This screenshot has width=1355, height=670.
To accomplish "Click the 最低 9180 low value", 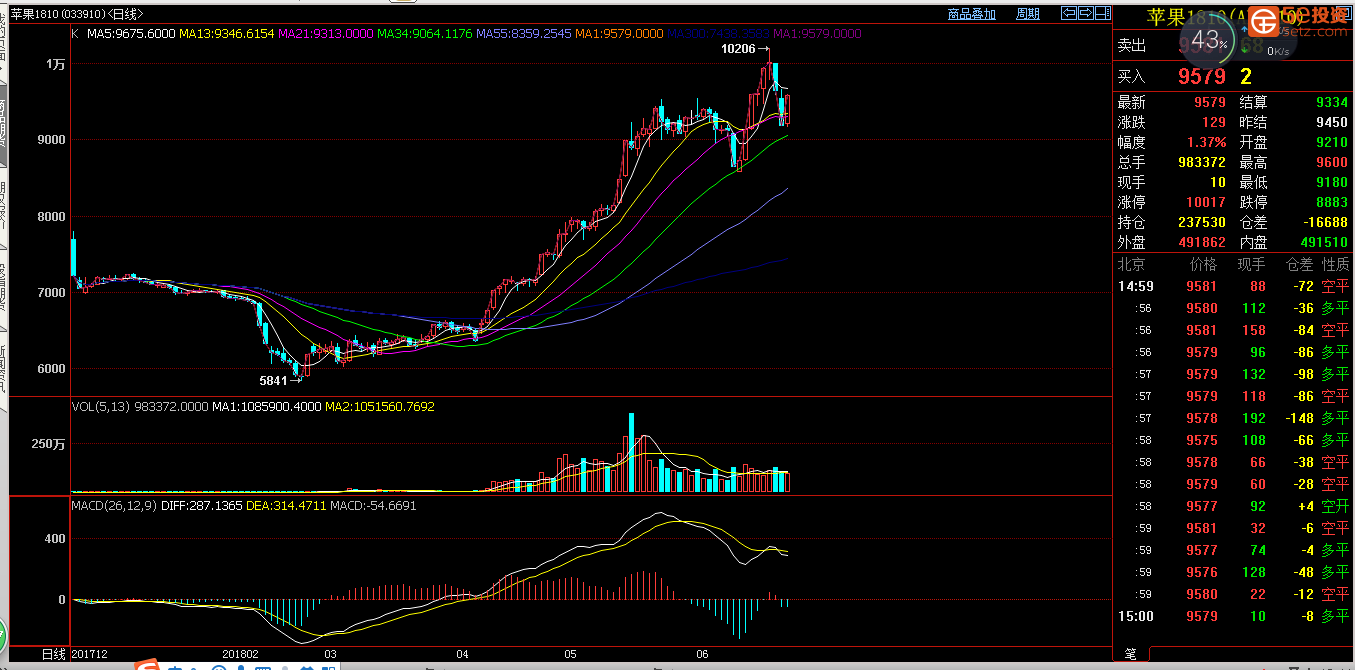I will point(1331,182).
